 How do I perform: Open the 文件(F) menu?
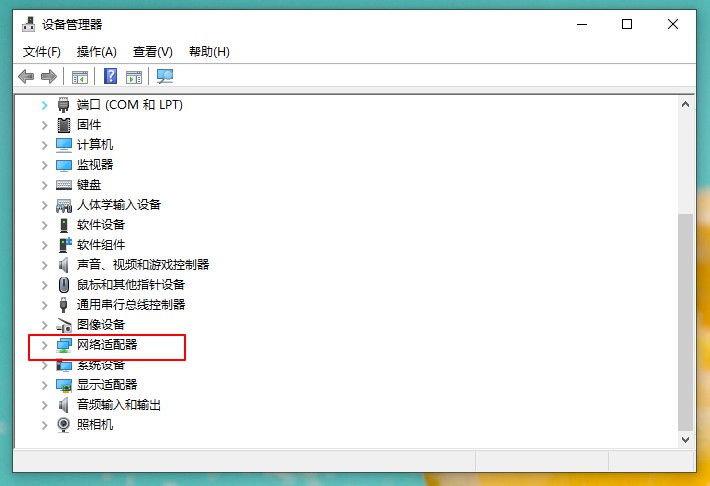pyautogui.click(x=42, y=52)
